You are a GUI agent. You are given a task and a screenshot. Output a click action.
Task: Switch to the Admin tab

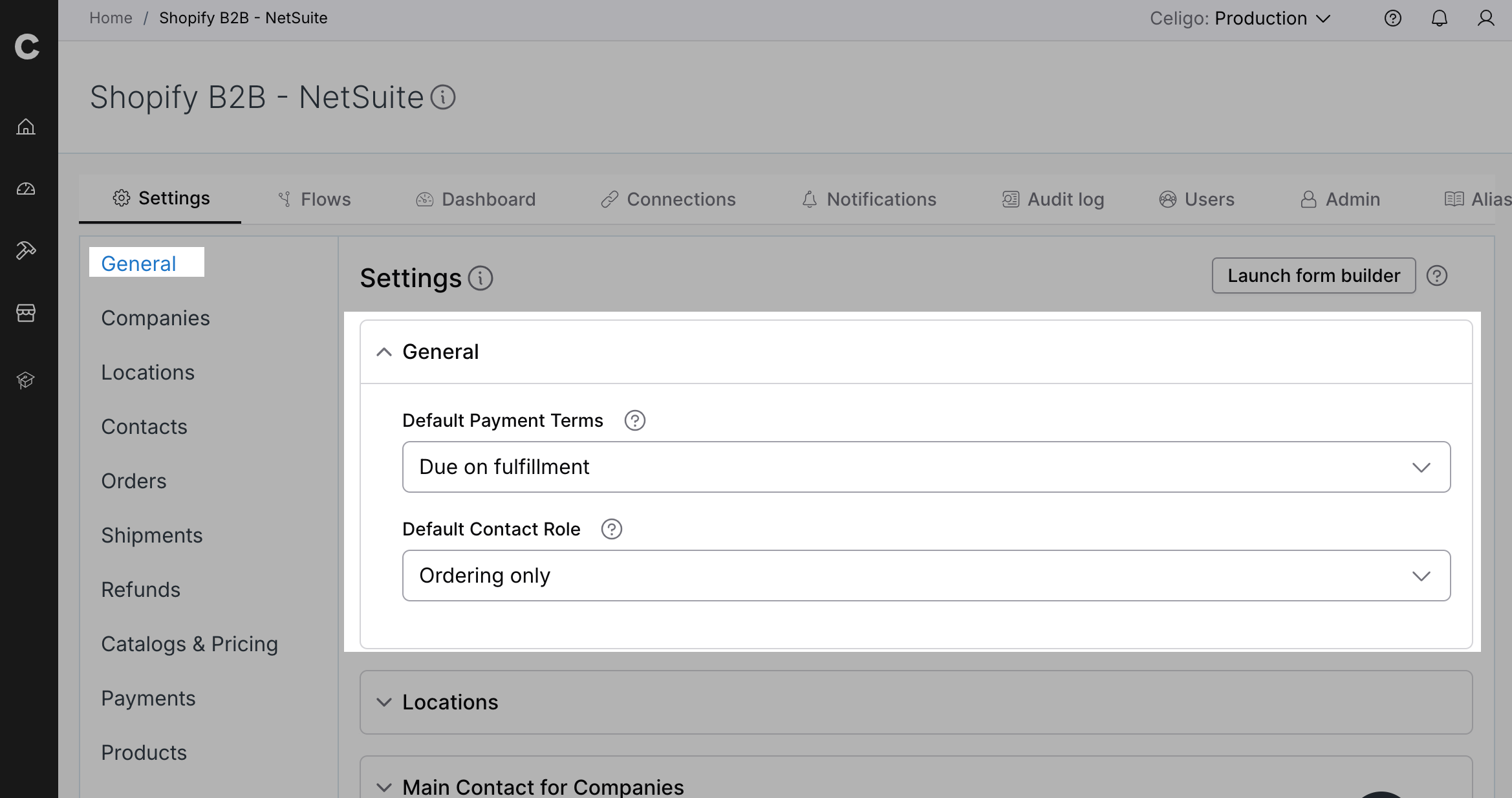[x=1341, y=199]
